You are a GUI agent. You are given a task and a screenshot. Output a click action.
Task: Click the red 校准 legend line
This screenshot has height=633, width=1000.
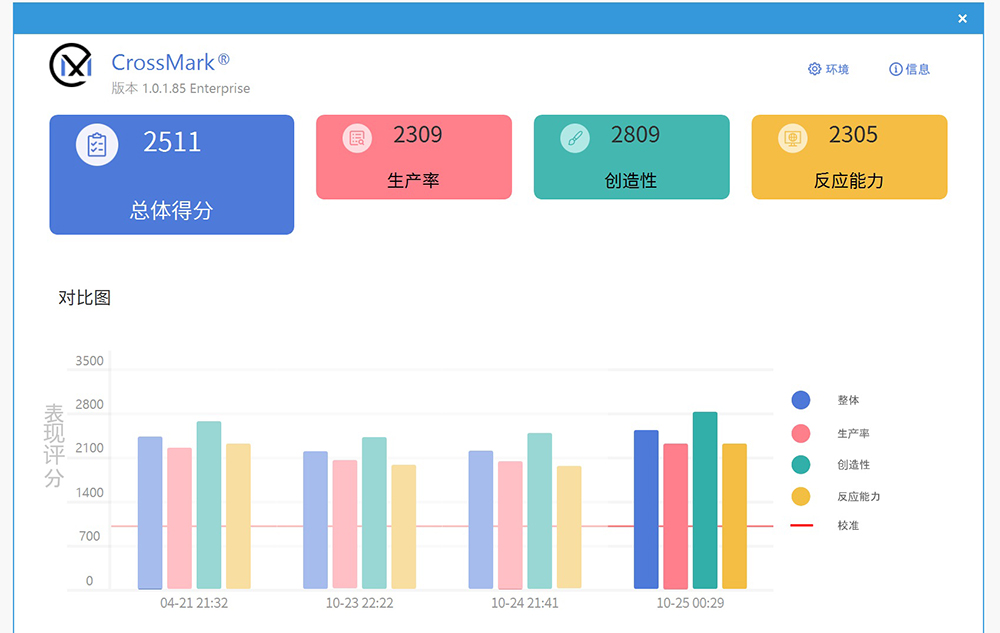pos(802,525)
